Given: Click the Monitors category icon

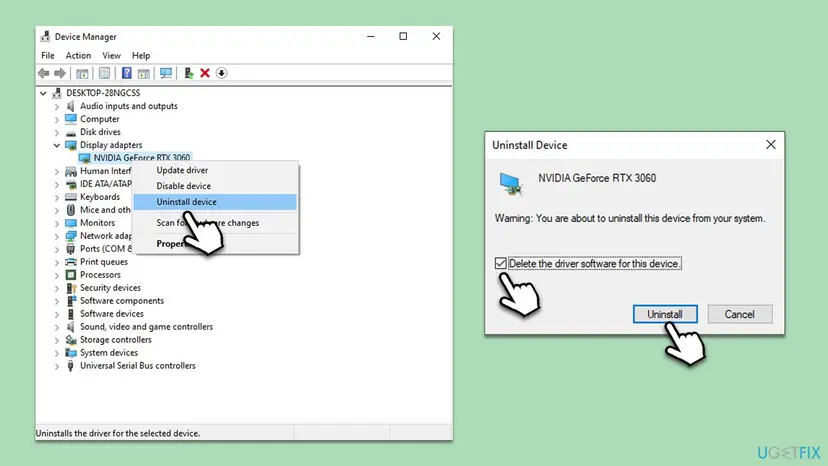Looking at the screenshot, I should (x=71, y=223).
